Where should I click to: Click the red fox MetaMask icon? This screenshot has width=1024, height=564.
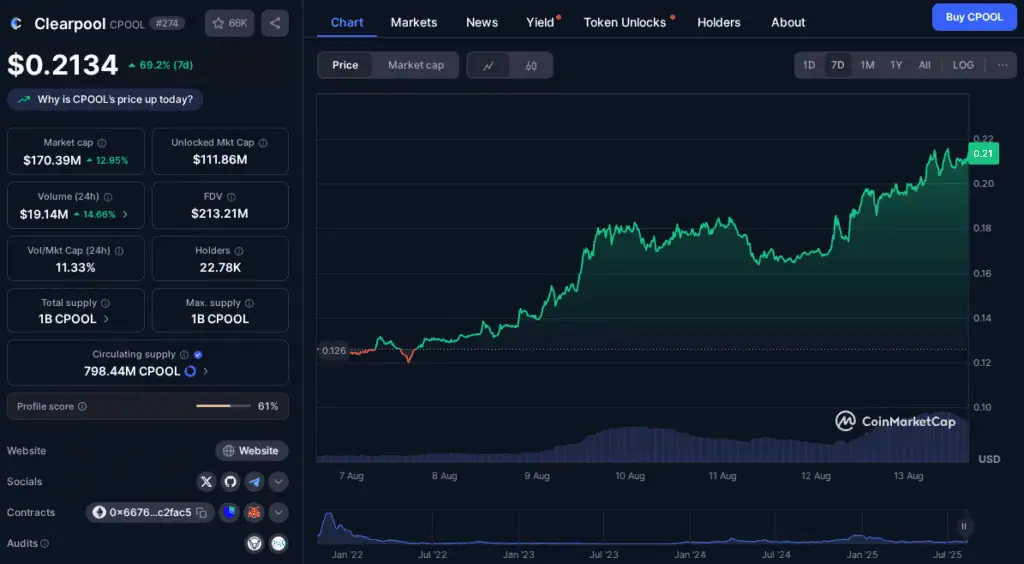tap(254, 512)
